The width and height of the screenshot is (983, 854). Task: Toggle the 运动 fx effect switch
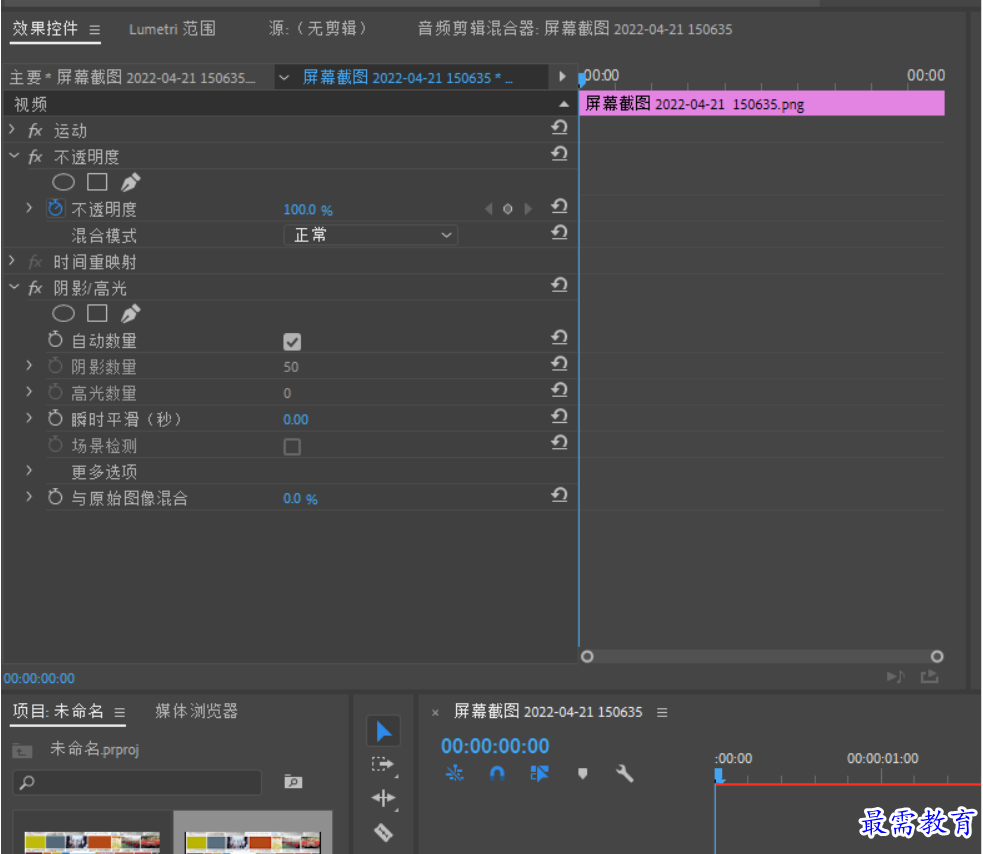[35, 130]
